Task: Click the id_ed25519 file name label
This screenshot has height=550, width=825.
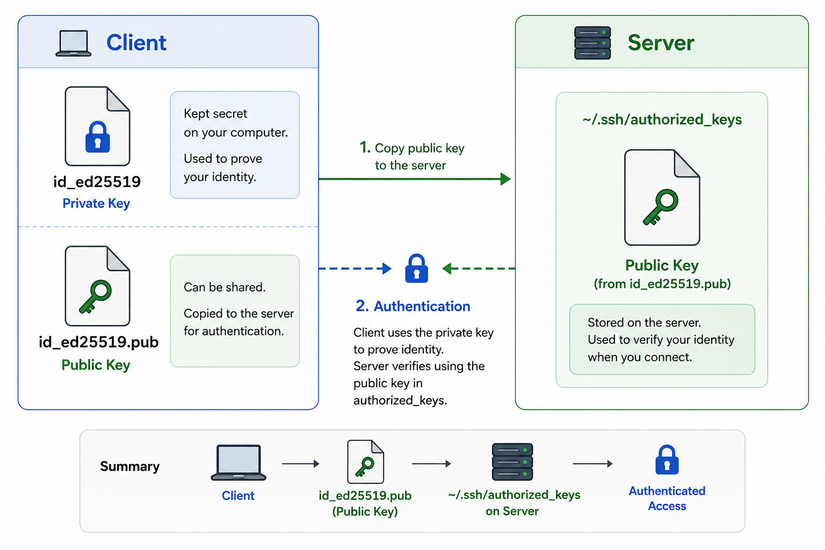Action: (97, 182)
